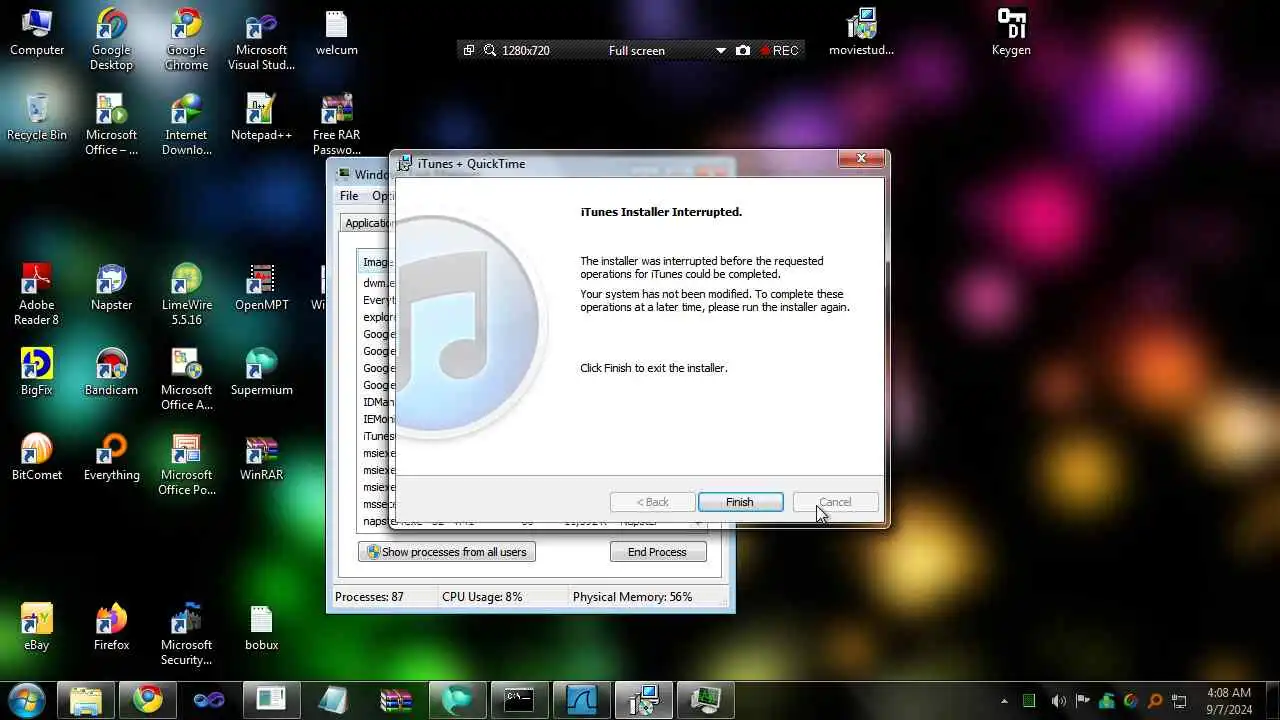
Task: Open the moviestudio desktop icon
Action: [861, 32]
